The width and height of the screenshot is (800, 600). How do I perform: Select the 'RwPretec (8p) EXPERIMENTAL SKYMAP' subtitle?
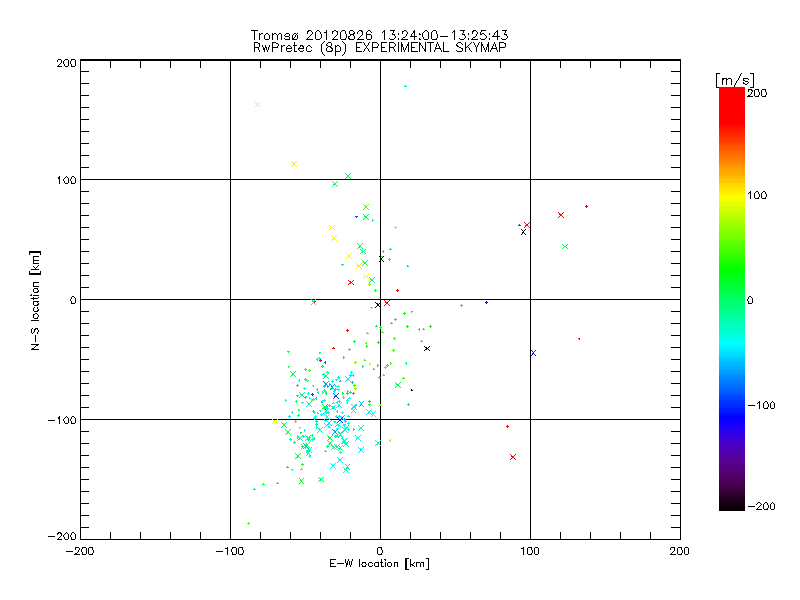coord(380,47)
